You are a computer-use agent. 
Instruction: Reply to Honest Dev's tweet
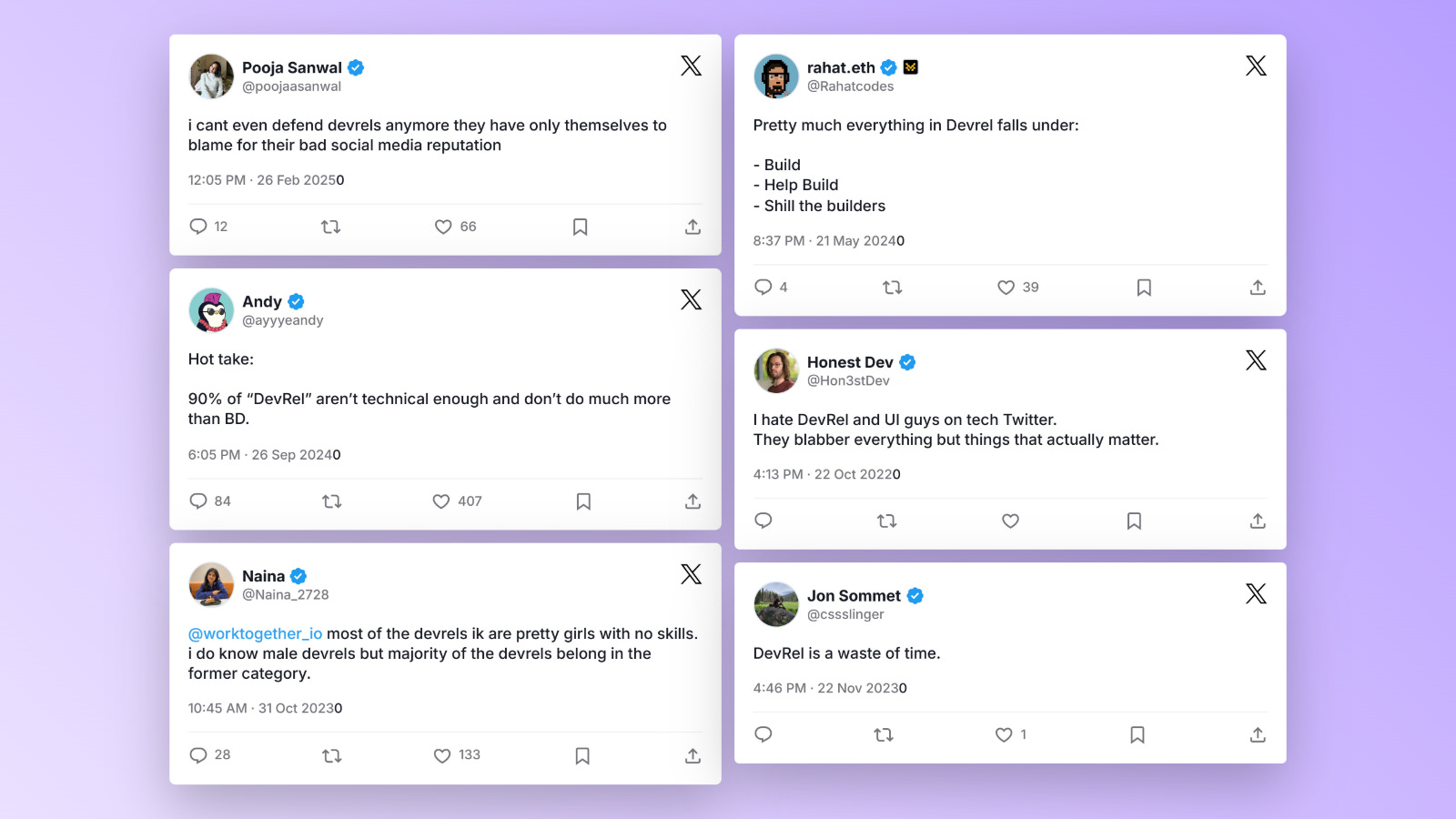click(763, 521)
